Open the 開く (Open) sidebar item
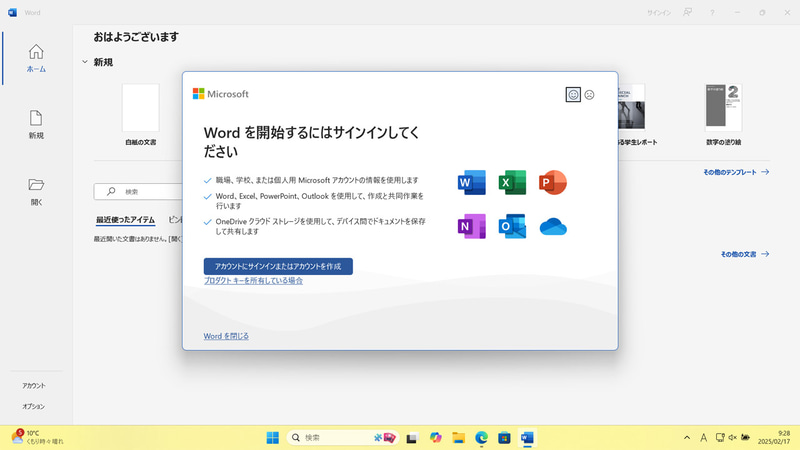This screenshot has height=450, width=800. pos(36,191)
